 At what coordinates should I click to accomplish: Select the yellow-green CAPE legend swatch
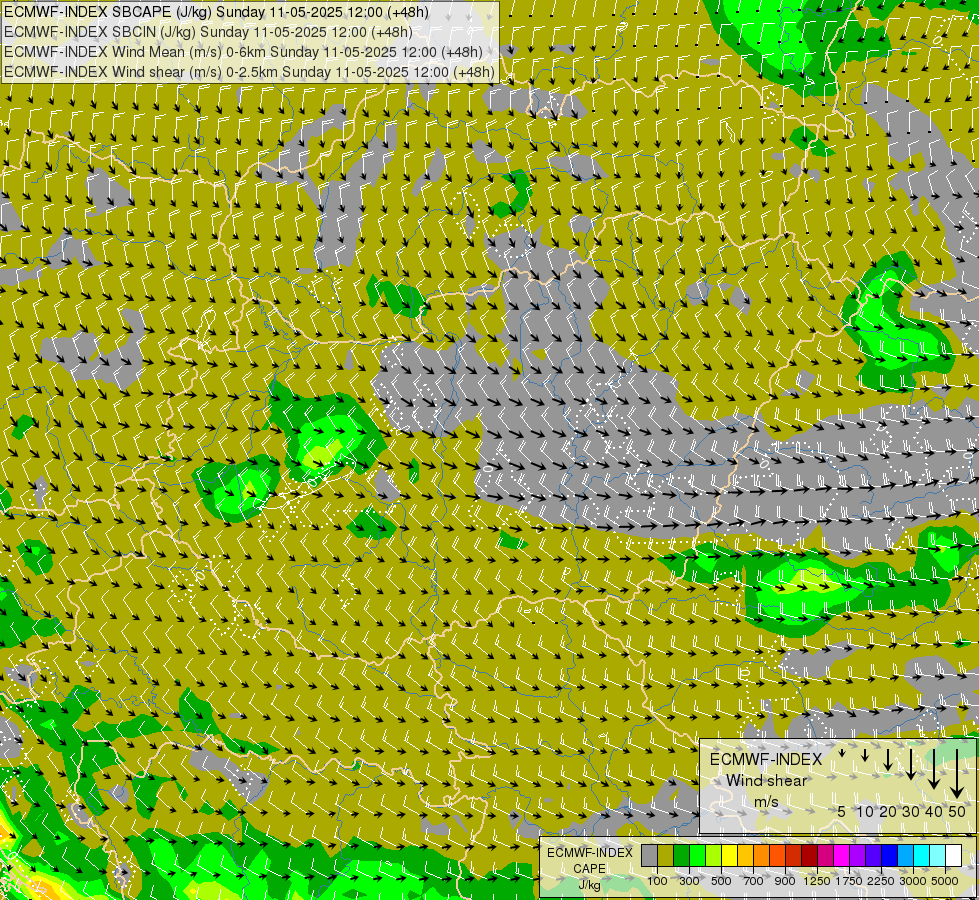(714, 856)
